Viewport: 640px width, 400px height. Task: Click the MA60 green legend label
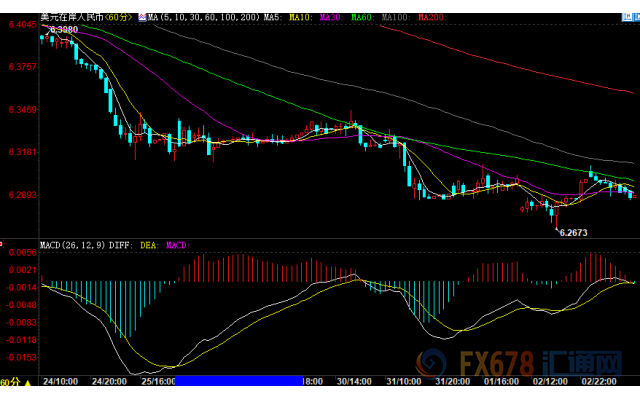pyautogui.click(x=362, y=17)
